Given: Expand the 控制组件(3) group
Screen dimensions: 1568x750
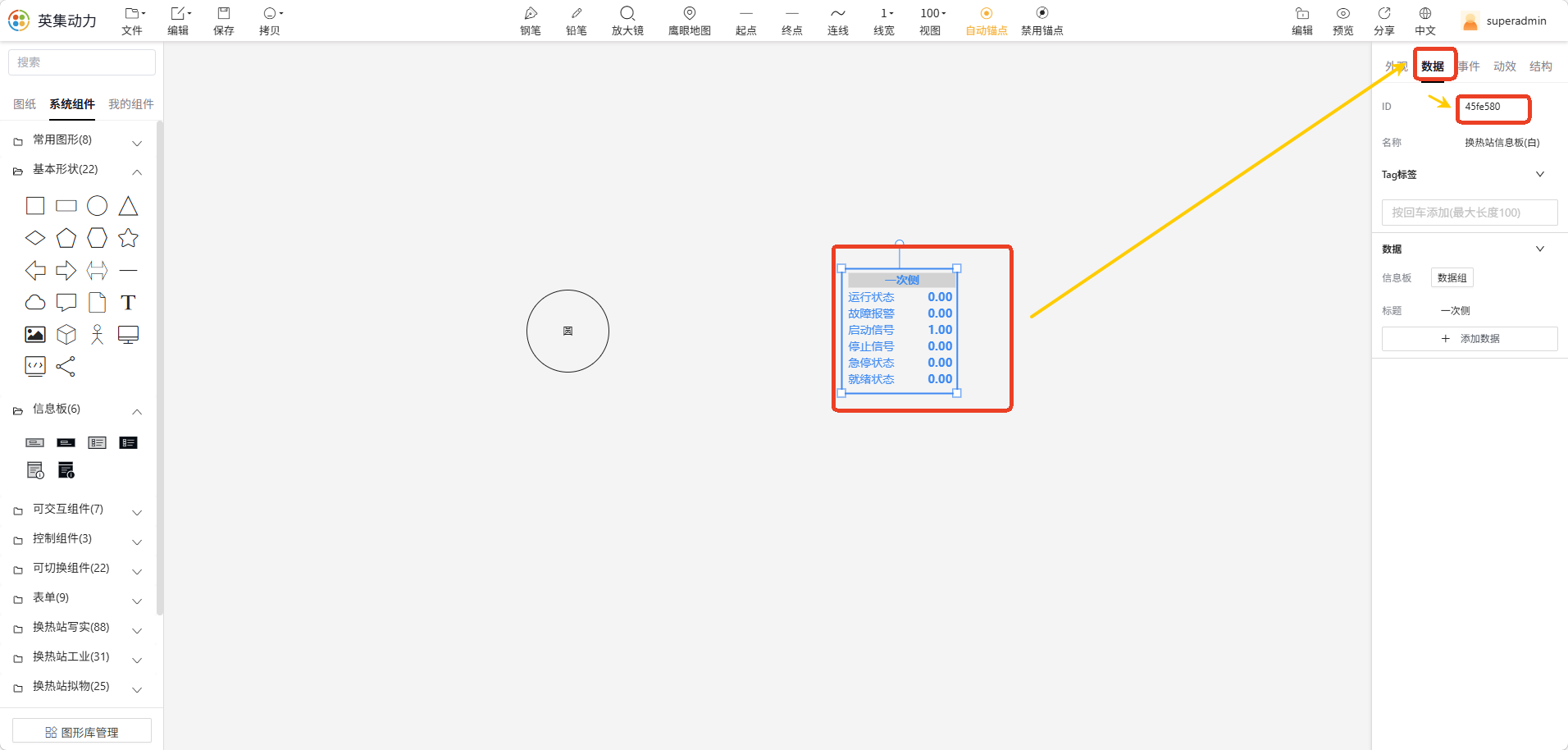Looking at the screenshot, I should coord(79,539).
